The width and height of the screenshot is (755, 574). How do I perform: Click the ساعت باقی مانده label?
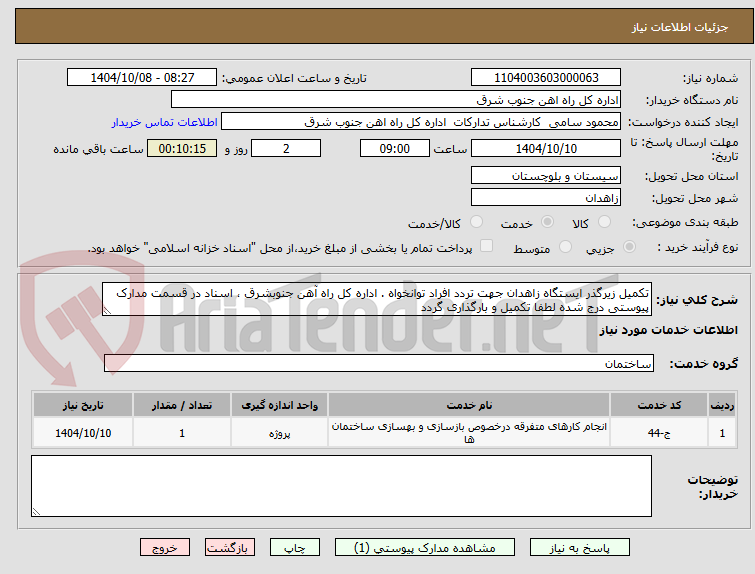(98, 149)
